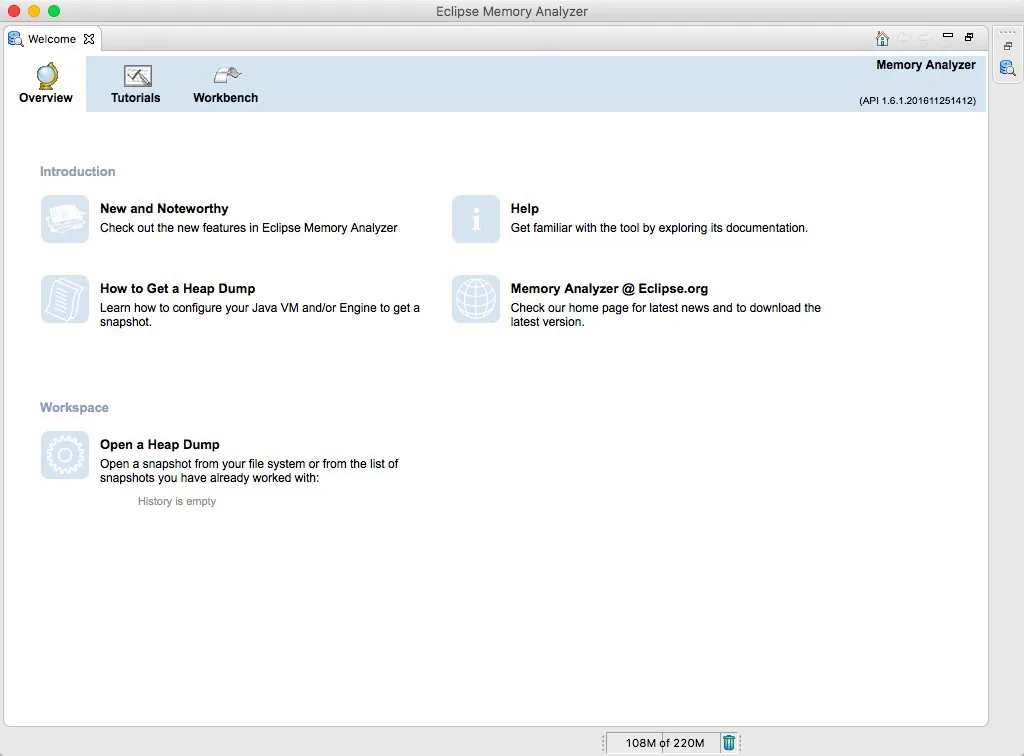Click the back navigation arrow in toolbar
1024x756 pixels.
click(904, 39)
